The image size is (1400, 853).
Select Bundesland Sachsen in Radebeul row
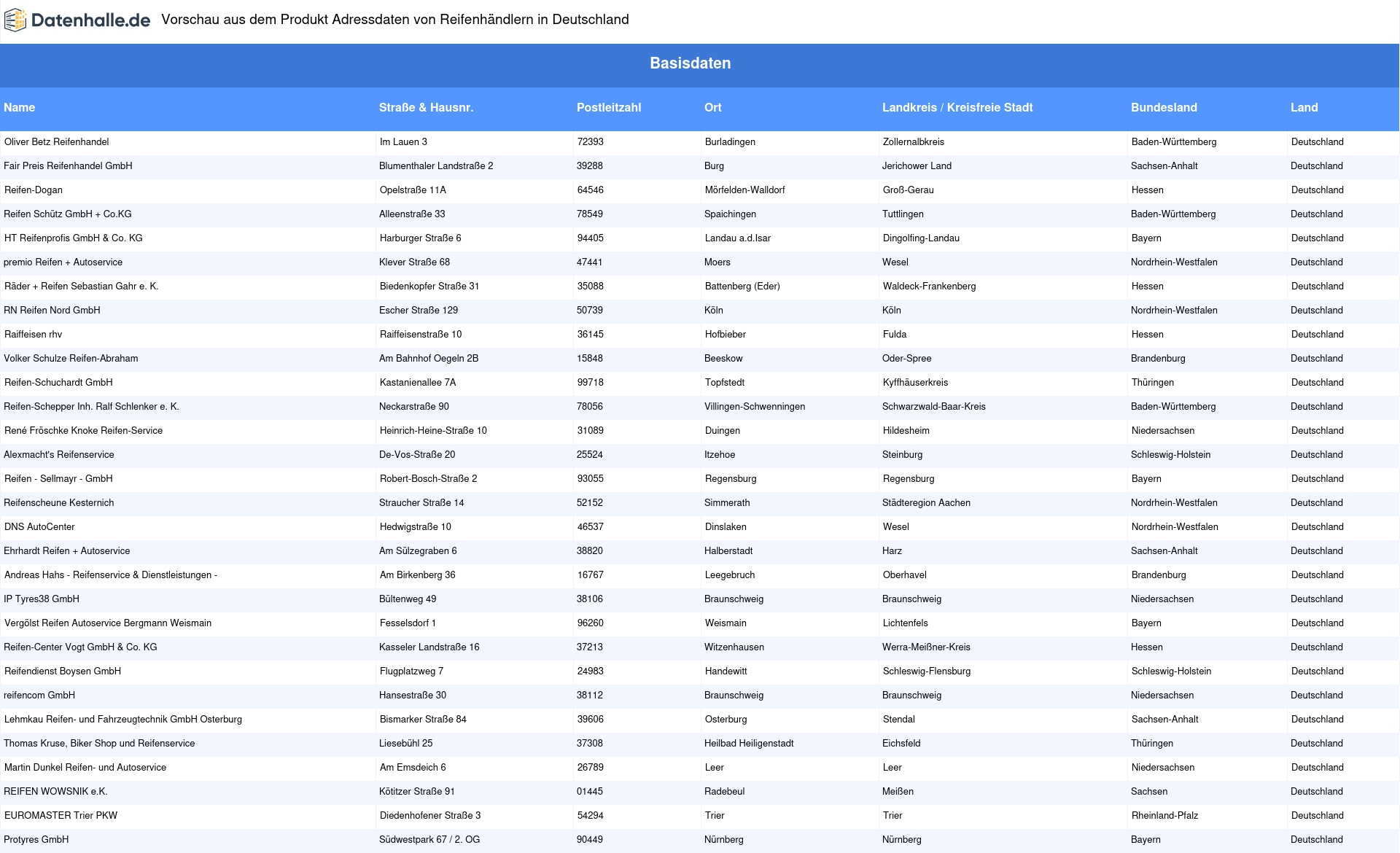tap(1149, 791)
